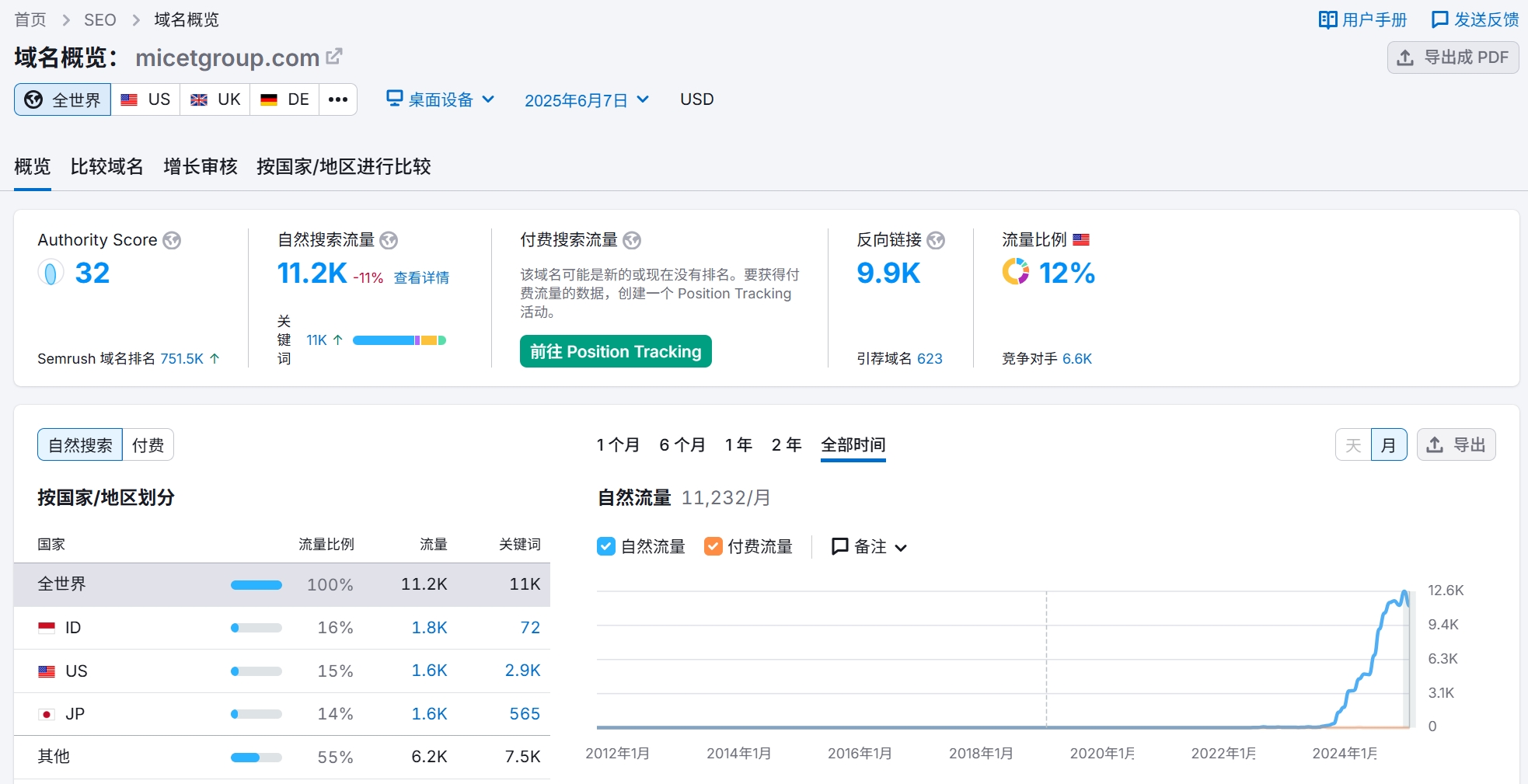Click the US flag beside 流量比例
Viewport: 1528px width, 784px height.
point(1081,239)
